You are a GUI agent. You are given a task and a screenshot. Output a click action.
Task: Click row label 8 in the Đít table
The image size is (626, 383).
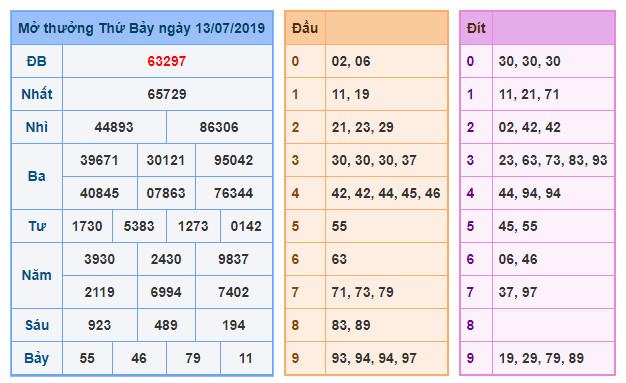point(470,325)
